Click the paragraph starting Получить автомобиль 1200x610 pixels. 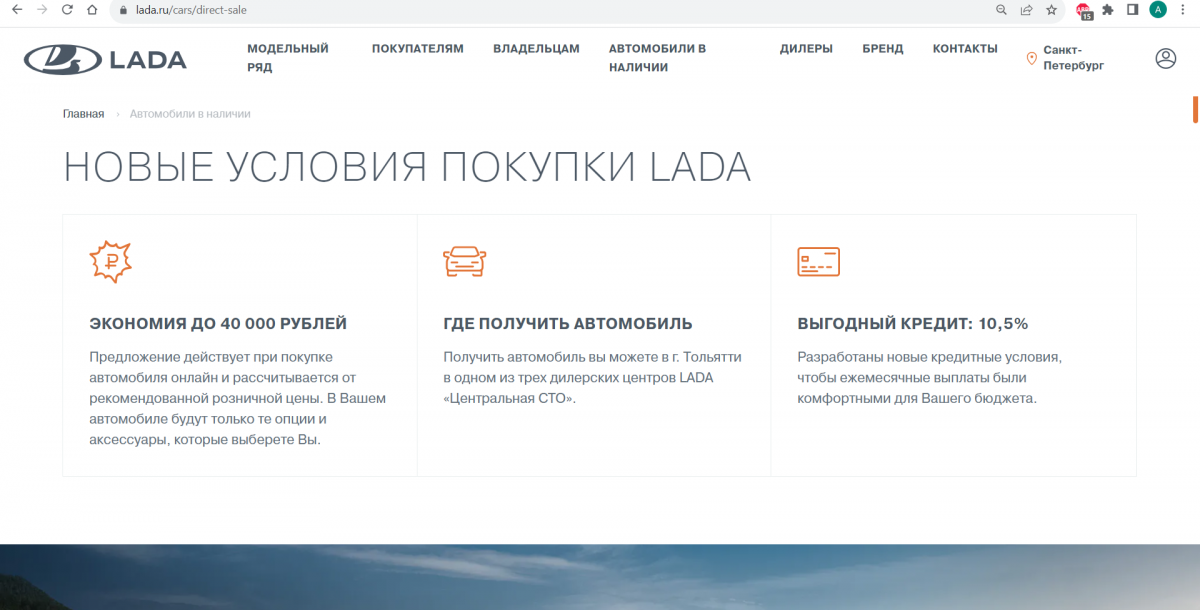pyautogui.click(x=592, y=377)
